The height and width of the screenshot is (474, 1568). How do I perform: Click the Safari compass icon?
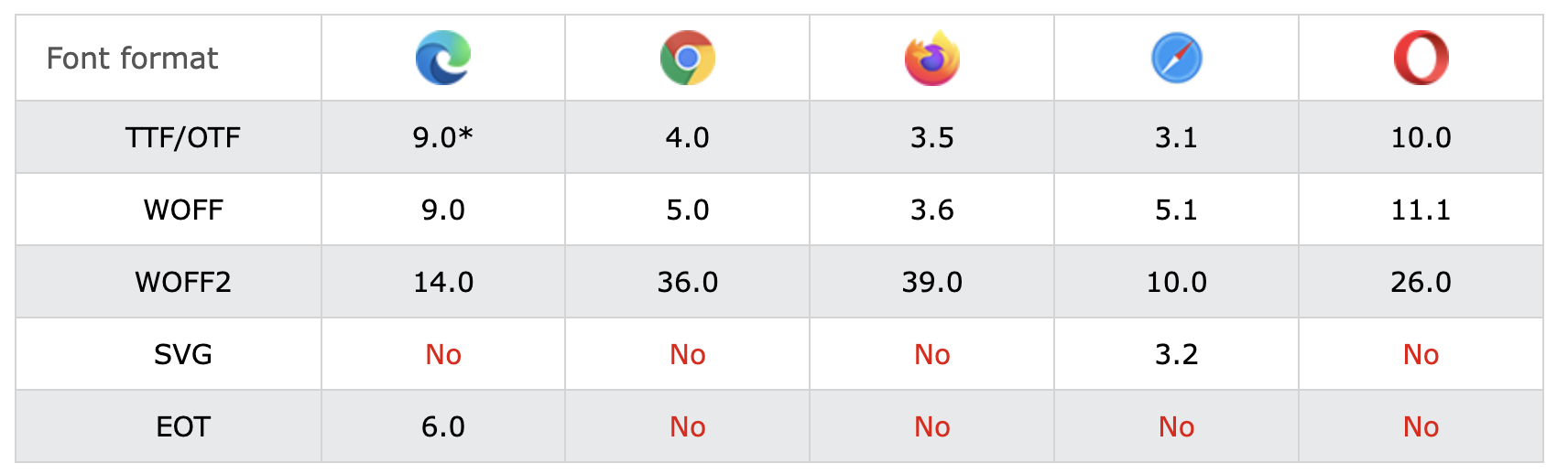1177,58
